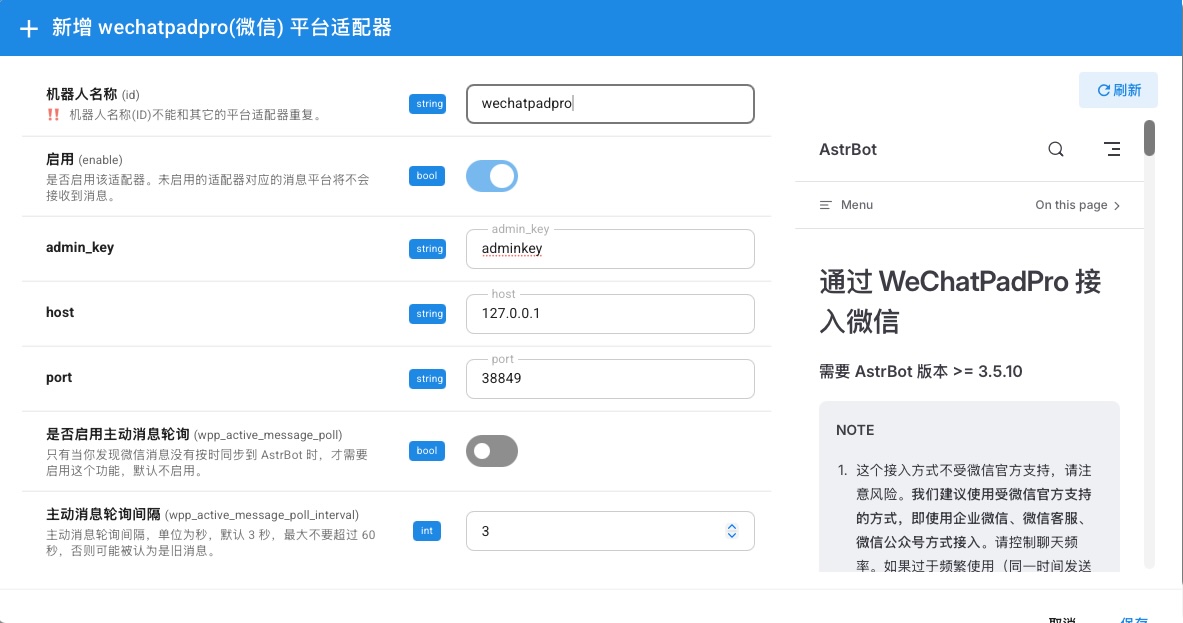The width and height of the screenshot is (1183, 623).
Task: Click the string badge next to host
Action: click(x=428, y=314)
